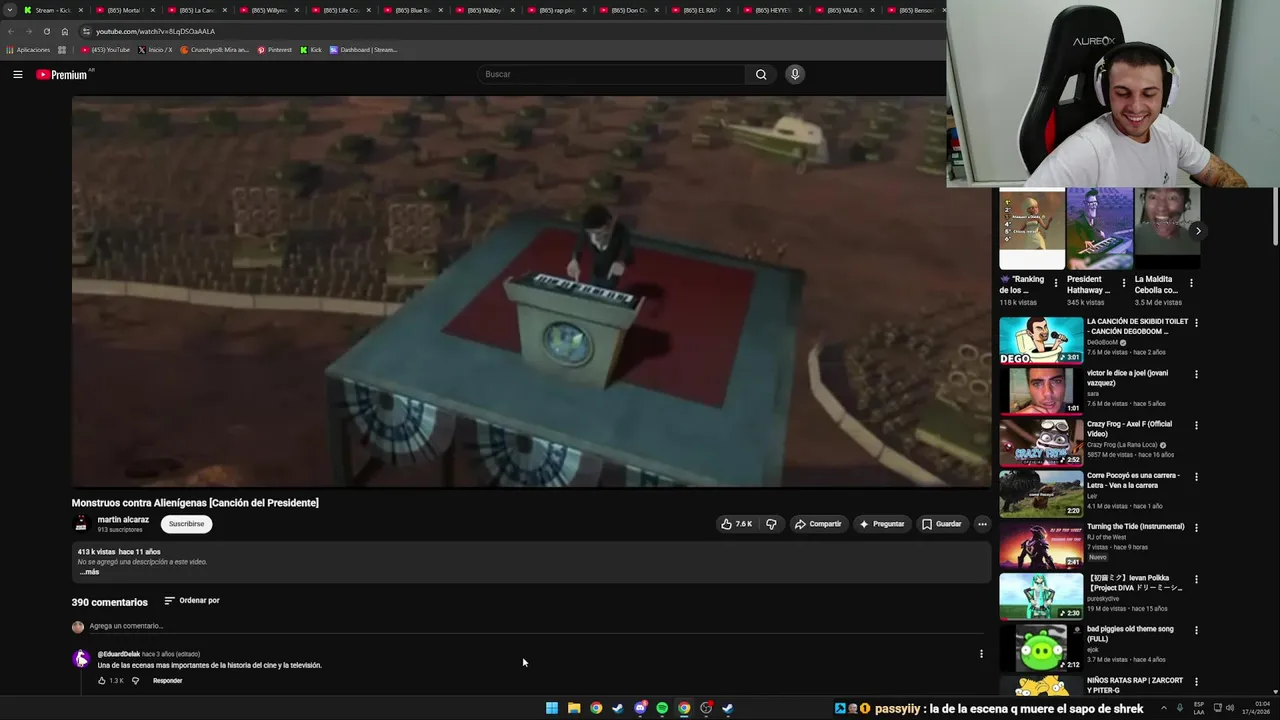Viewport: 1280px width, 720px height.
Task: Play the bad piggies old theme song thumbnail
Action: [1041, 648]
